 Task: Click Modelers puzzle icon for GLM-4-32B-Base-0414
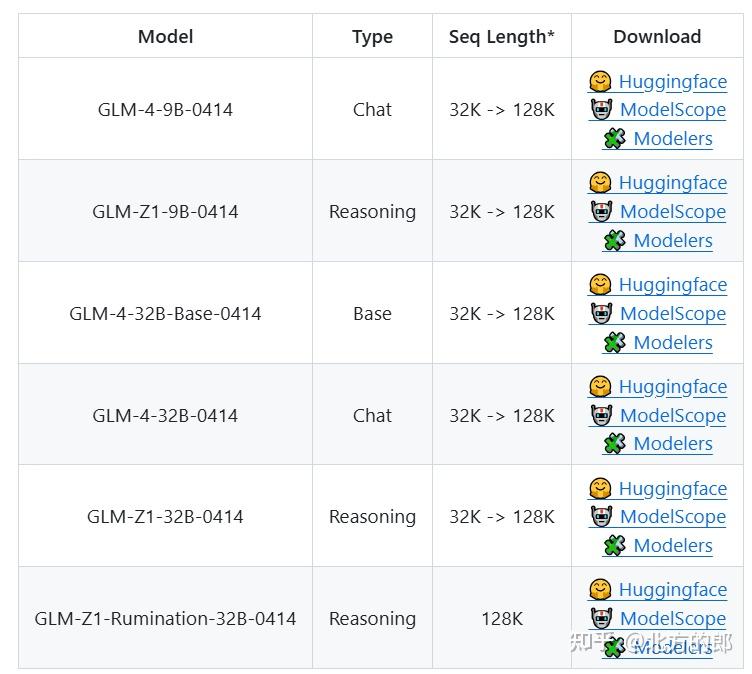pos(614,342)
